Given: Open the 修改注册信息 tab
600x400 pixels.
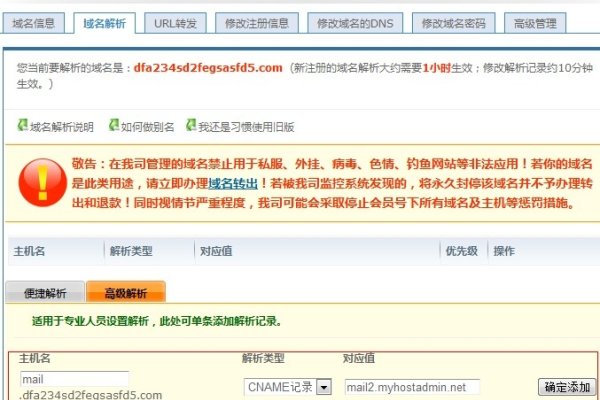Looking at the screenshot, I should click(257, 24).
